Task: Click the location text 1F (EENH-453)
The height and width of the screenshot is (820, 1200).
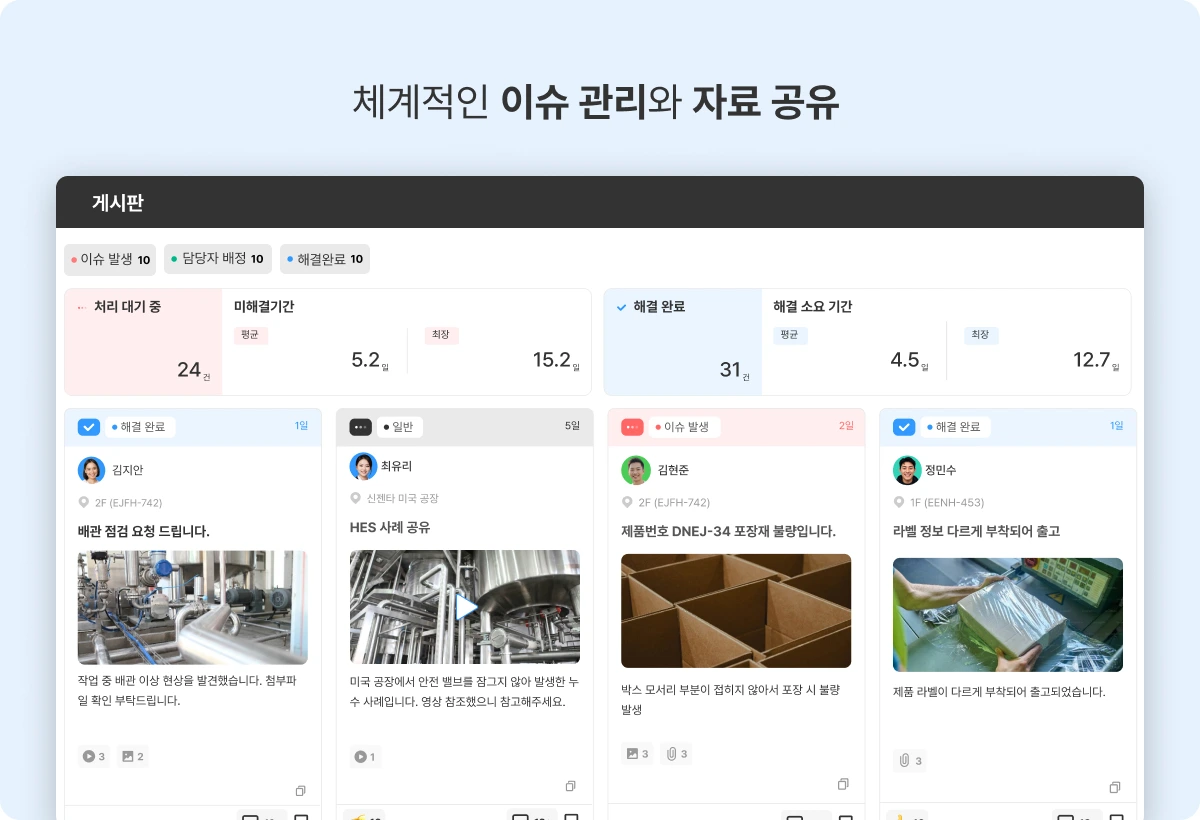Action: click(x=947, y=503)
